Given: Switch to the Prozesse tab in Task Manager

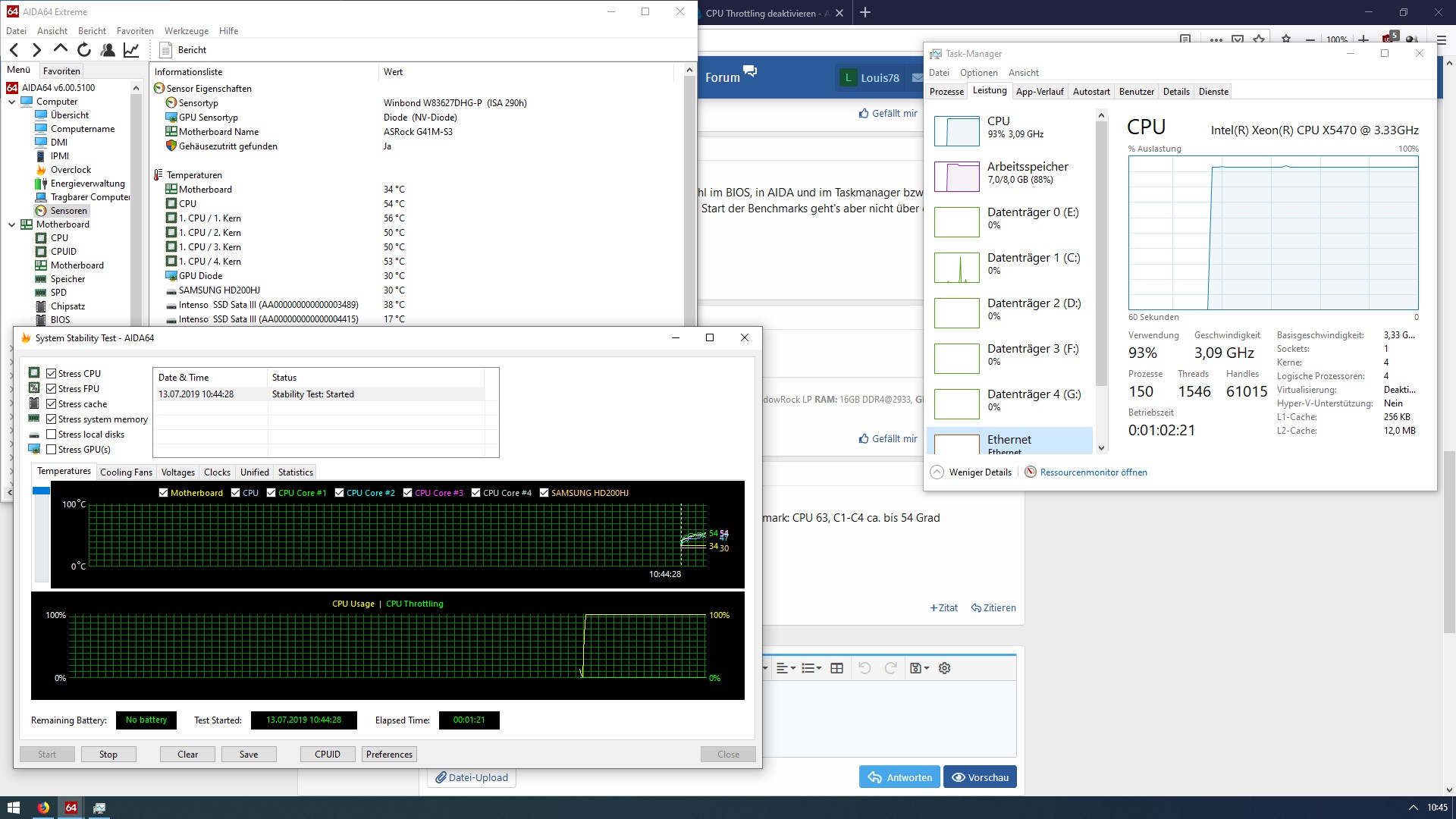Looking at the screenshot, I should click(x=946, y=92).
